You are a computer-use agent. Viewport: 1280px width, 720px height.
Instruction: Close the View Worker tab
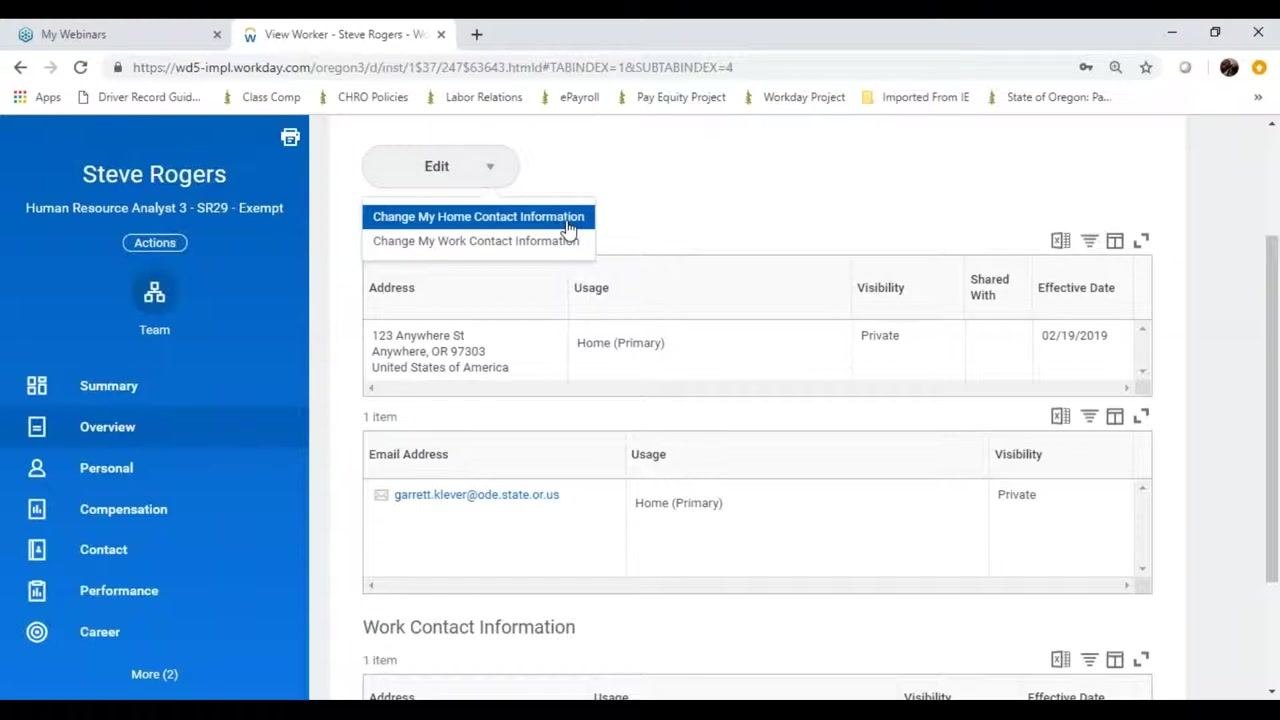pos(441,34)
